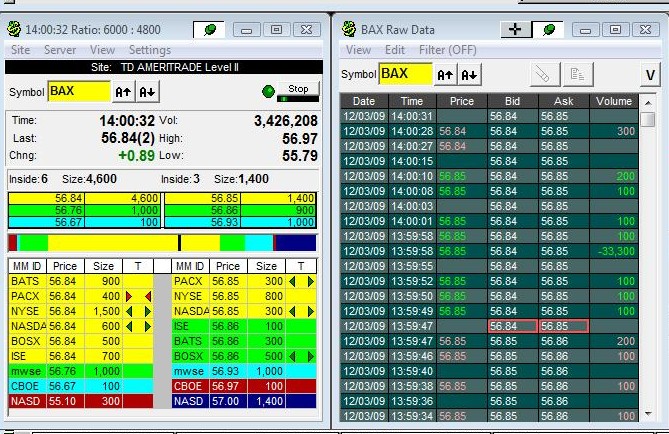Screen dimensions: 669x434
Task: Click the green arrows in NYSE 56.84 bid row
Action: pyautogui.click(x=138, y=312)
